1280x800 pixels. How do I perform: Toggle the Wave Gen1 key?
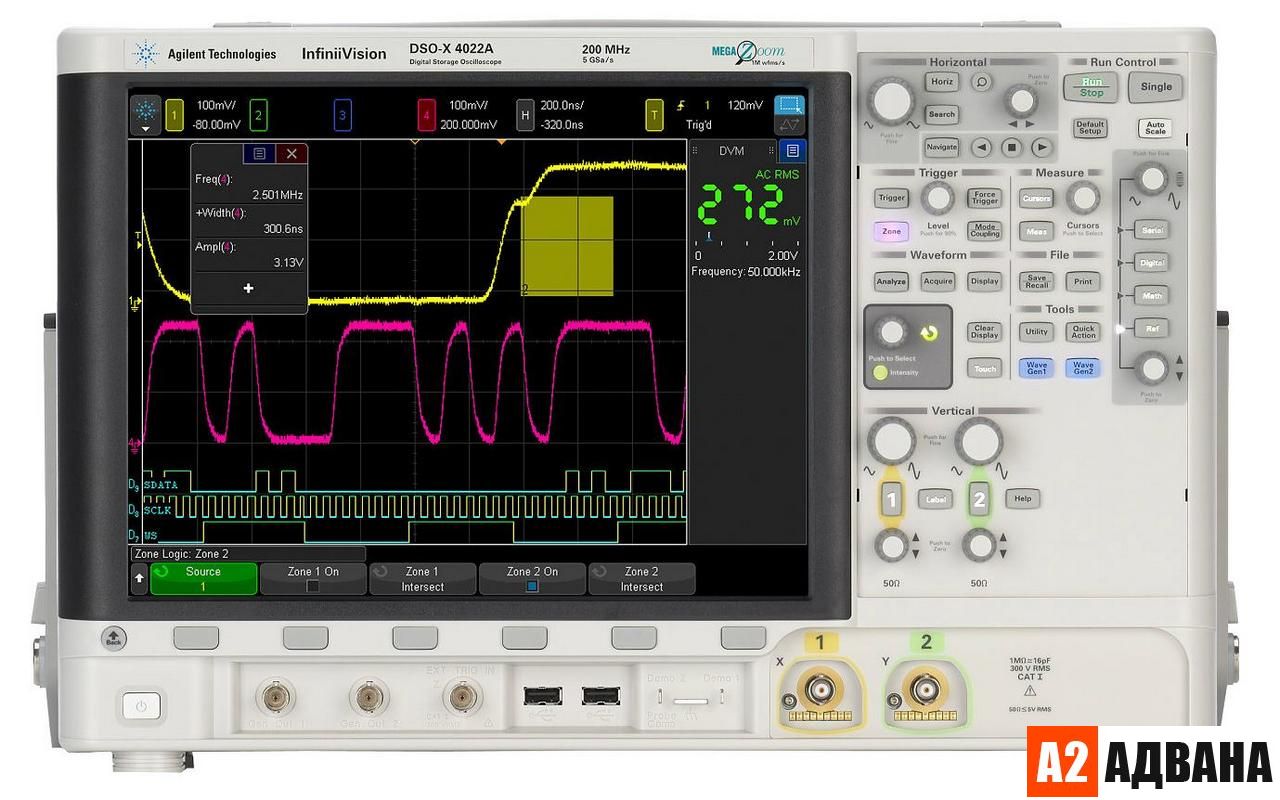1036,368
